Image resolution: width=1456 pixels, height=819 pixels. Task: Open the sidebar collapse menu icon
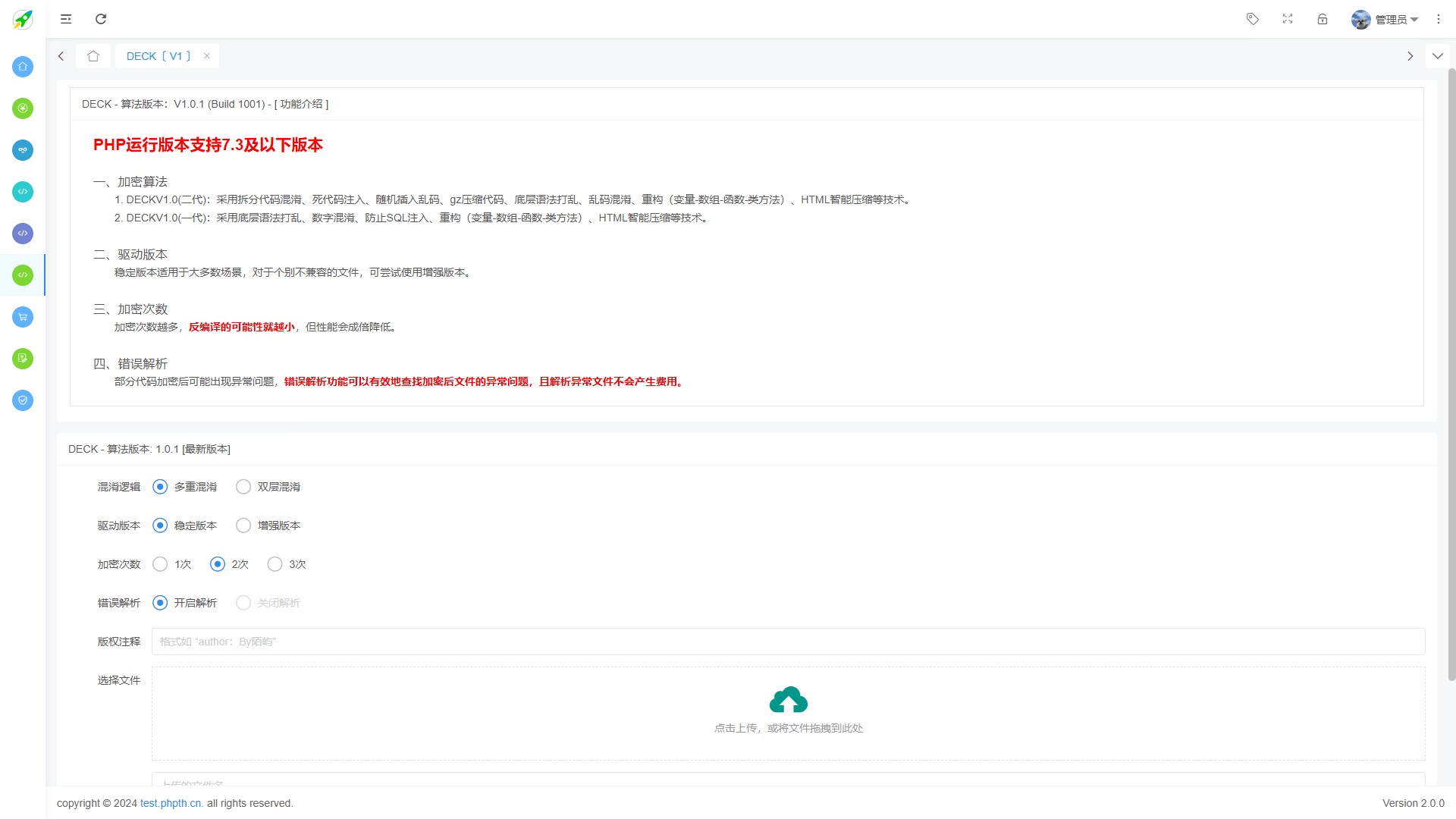click(x=66, y=19)
